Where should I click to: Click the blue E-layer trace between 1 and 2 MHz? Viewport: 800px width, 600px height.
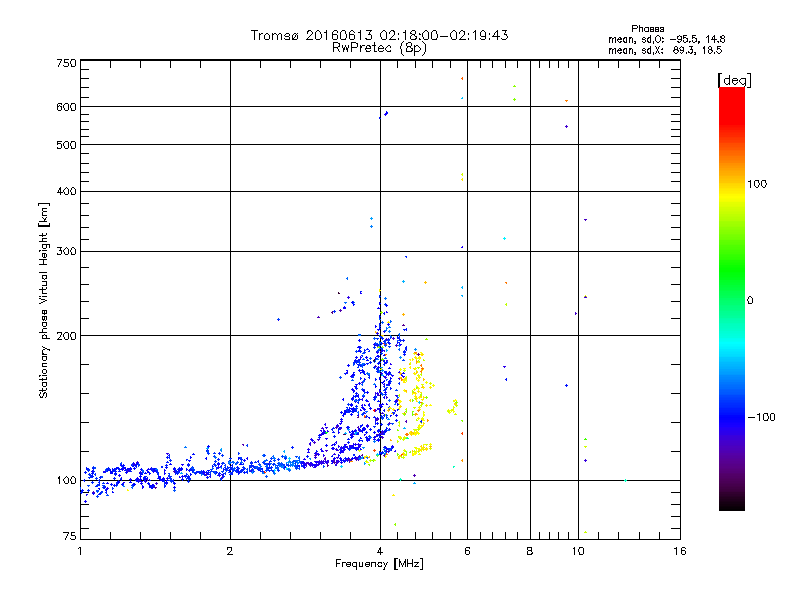(156, 472)
